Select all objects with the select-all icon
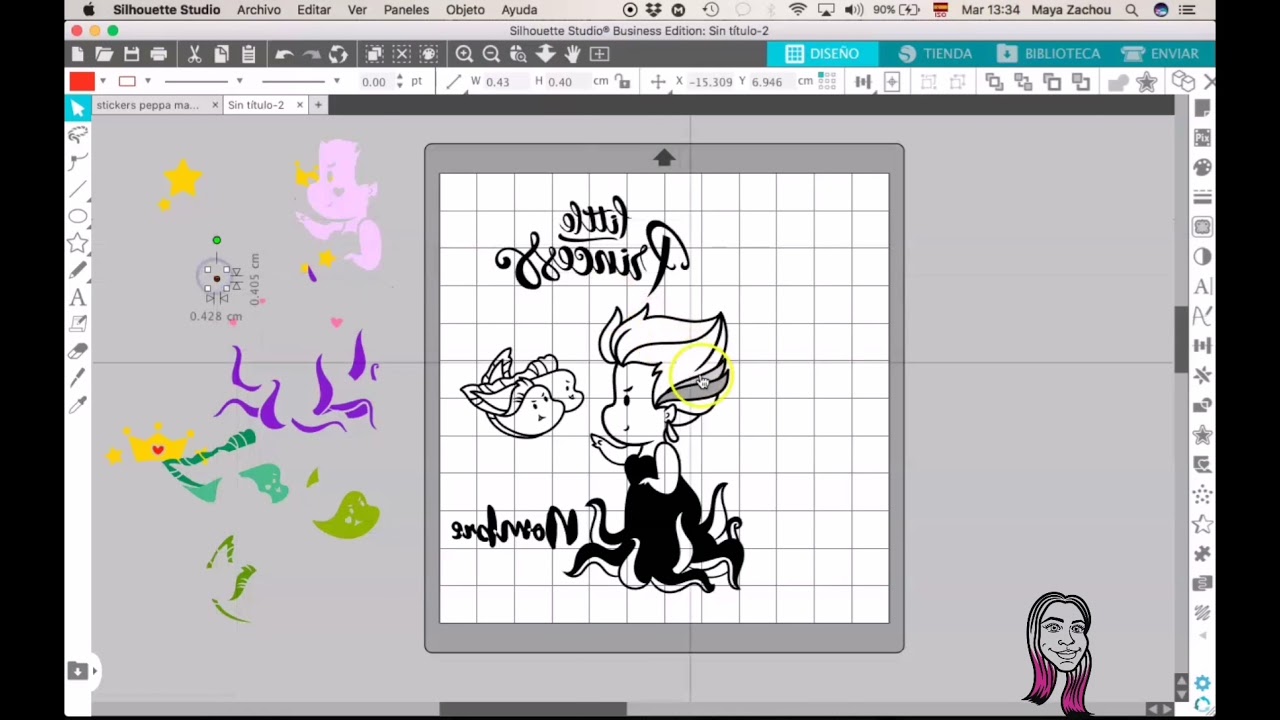The height and width of the screenshot is (720, 1280). [374, 54]
